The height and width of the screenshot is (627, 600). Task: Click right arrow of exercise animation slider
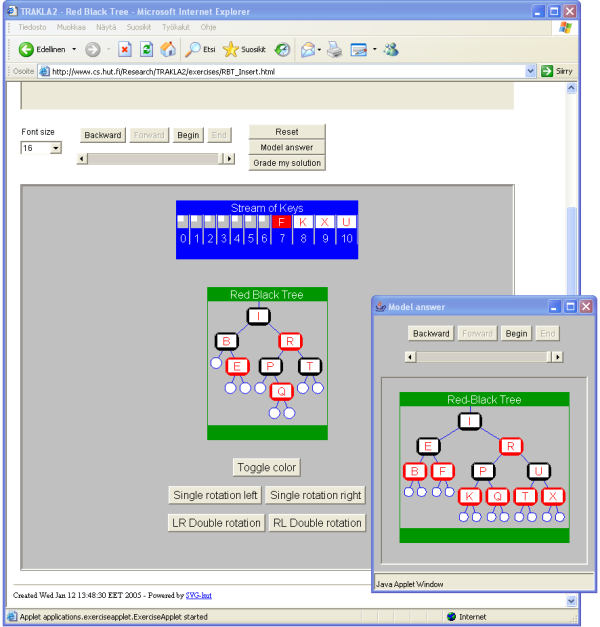coord(229,159)
